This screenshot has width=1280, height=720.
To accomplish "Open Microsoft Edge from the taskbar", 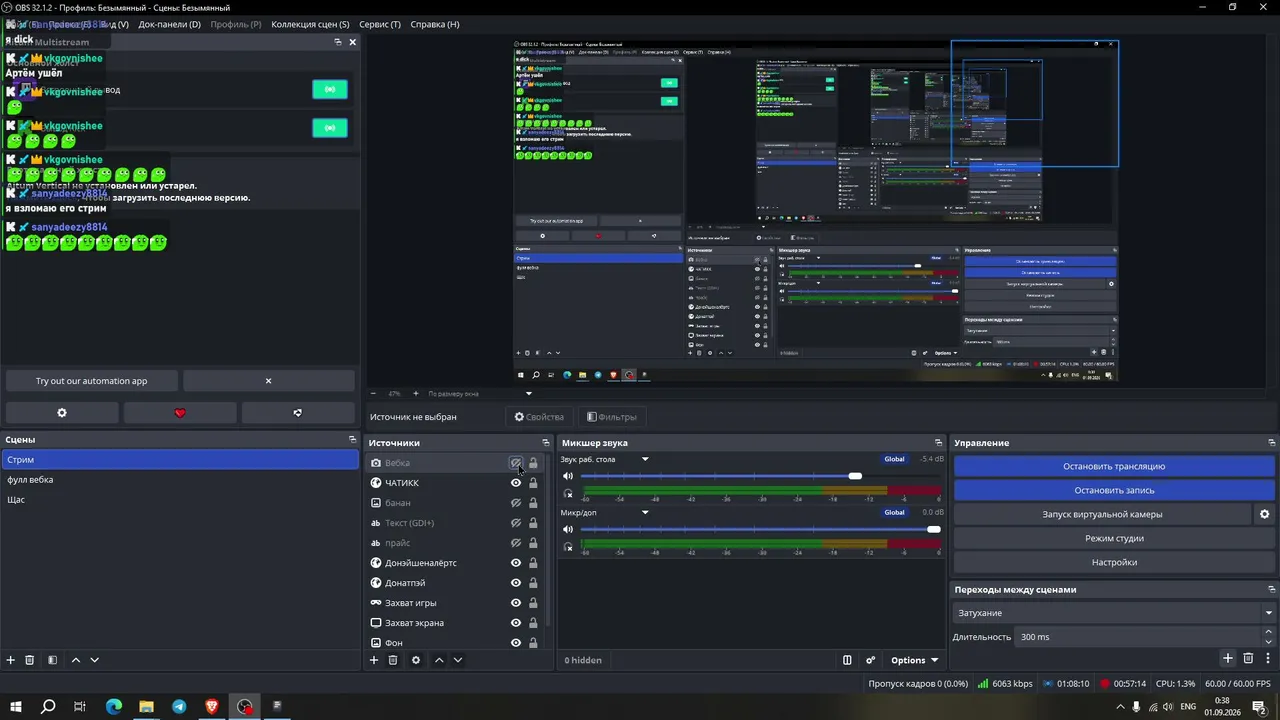I will (114, 707).
